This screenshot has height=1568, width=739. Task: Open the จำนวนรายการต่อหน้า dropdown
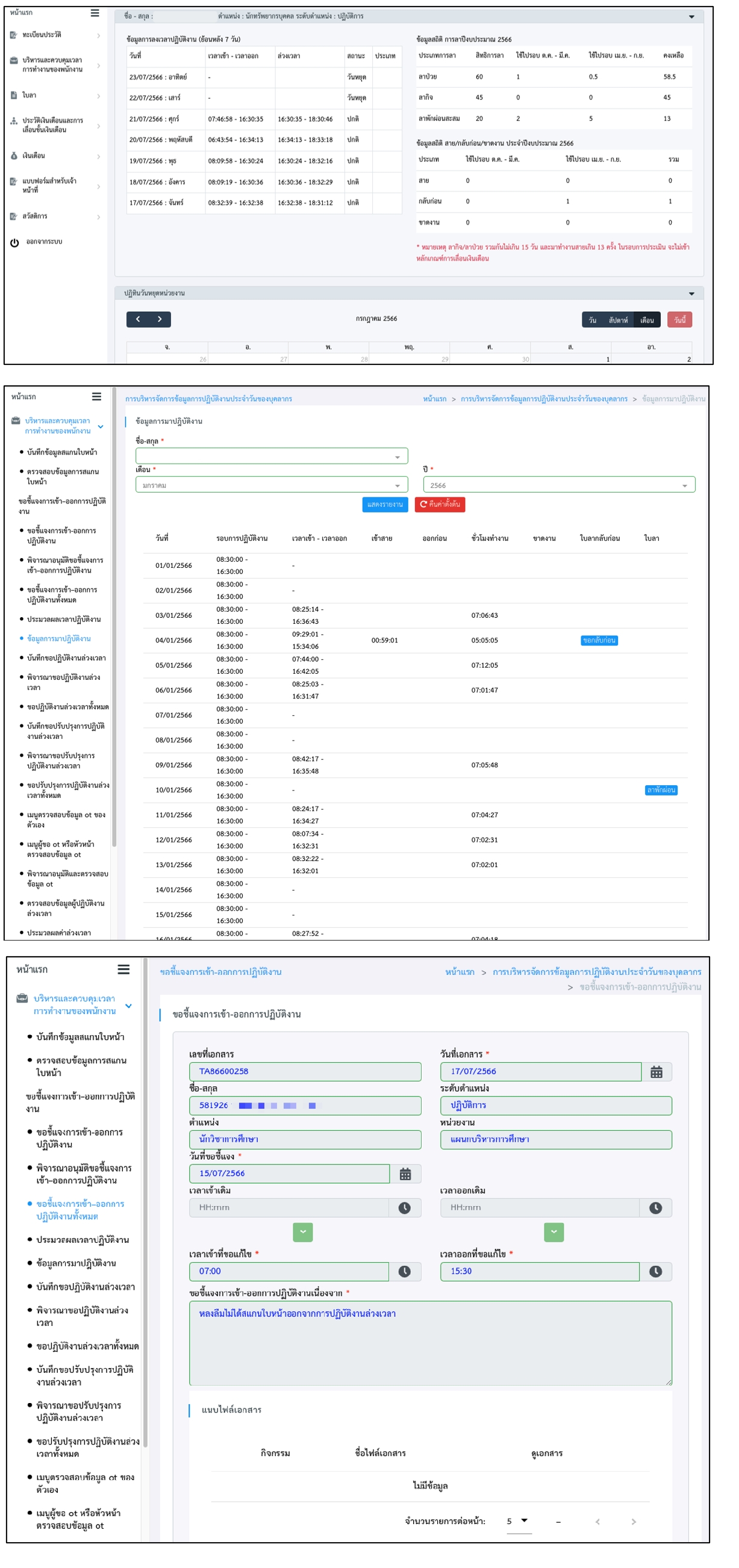pyautogui.click(x=519, y=1521)
